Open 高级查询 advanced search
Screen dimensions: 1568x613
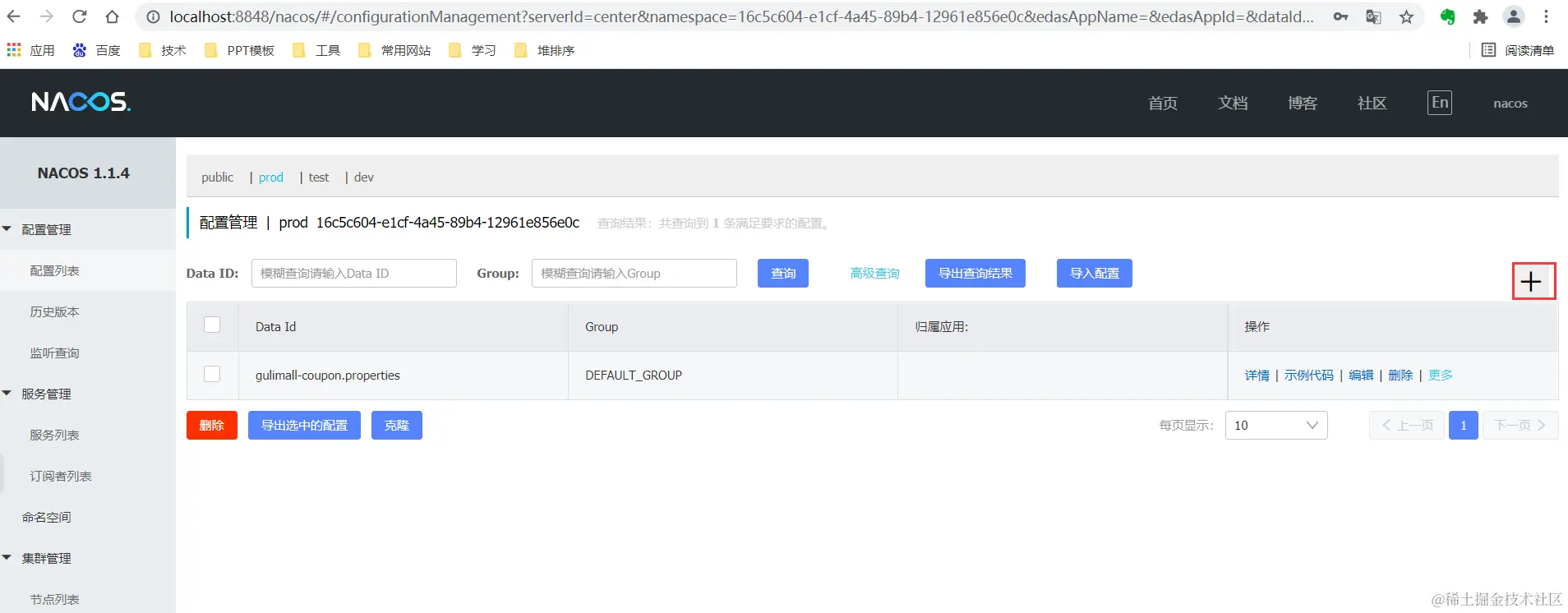874,273
